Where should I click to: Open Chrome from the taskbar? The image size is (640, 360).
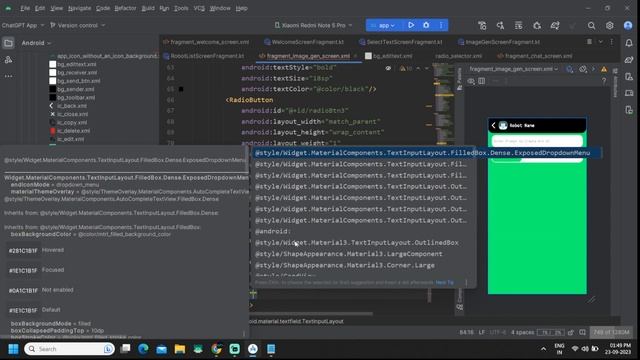click(216, 349)
